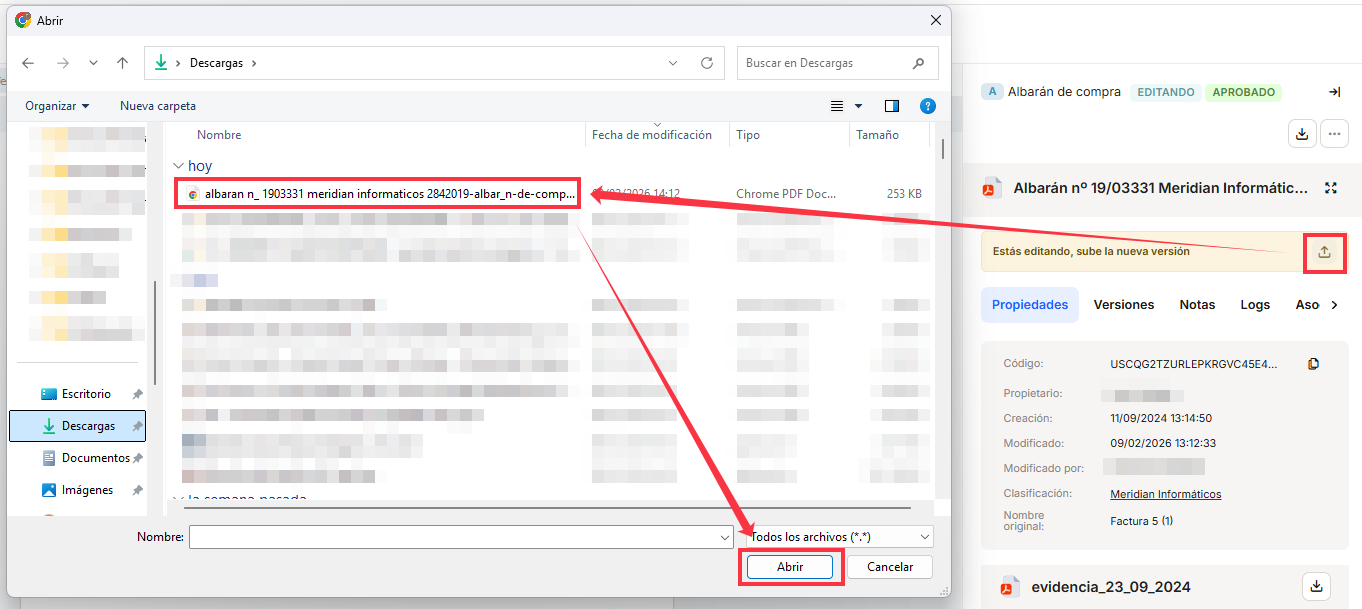Screen dimensions: 1362x609
Task: Expand the Albarán PDF preview fullscreen
Action: pyautogui.click(x=1330, y=188)
